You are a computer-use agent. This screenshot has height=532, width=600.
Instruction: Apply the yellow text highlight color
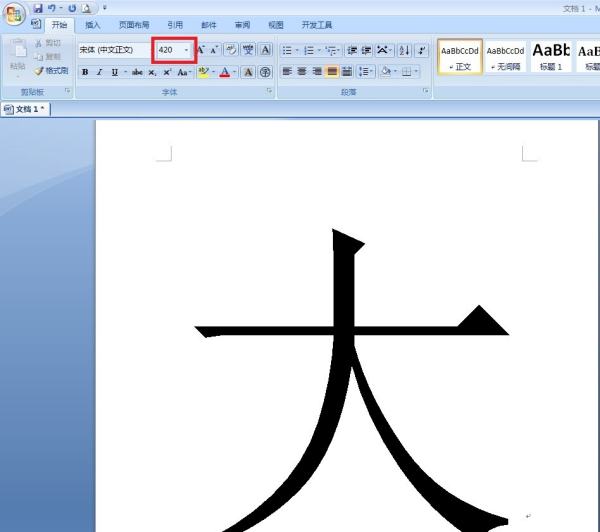tap(203, 72)
